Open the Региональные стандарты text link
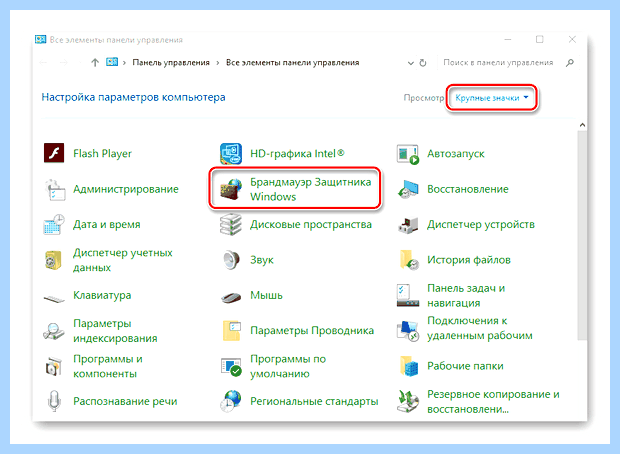620x454 pixels. point(314,401)
